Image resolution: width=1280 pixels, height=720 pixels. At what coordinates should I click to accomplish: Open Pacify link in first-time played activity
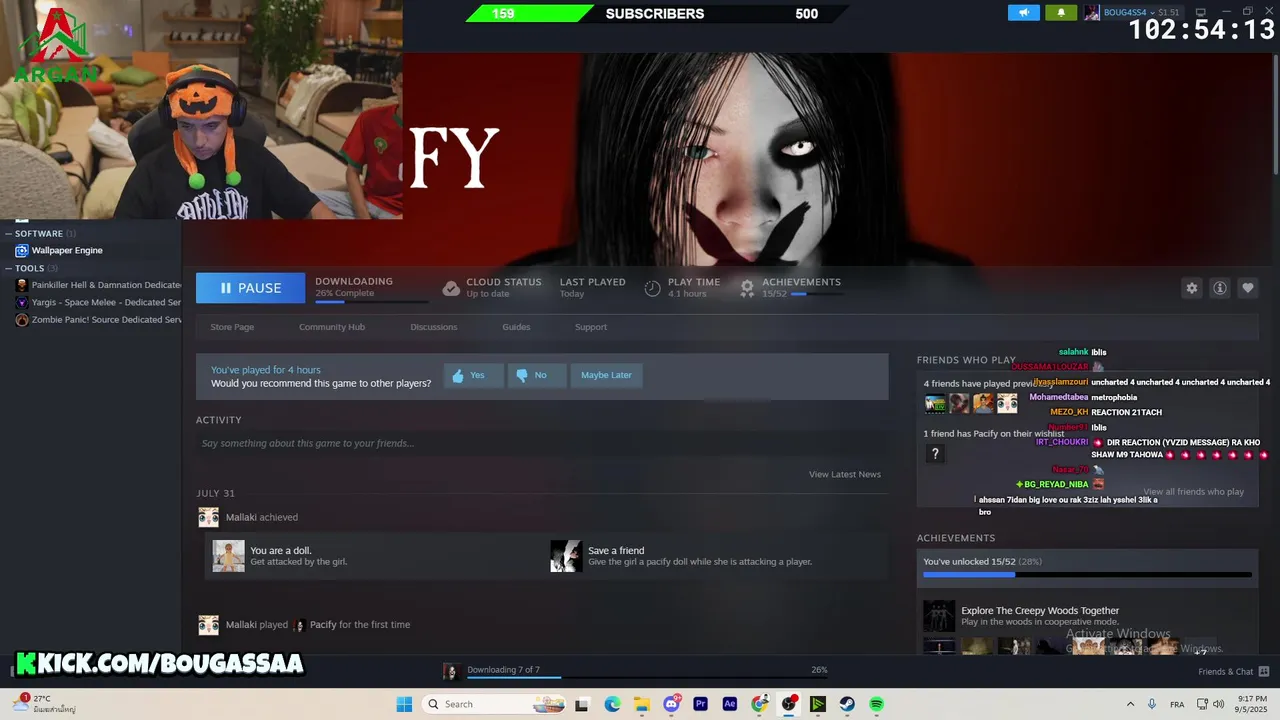point(323,625)
